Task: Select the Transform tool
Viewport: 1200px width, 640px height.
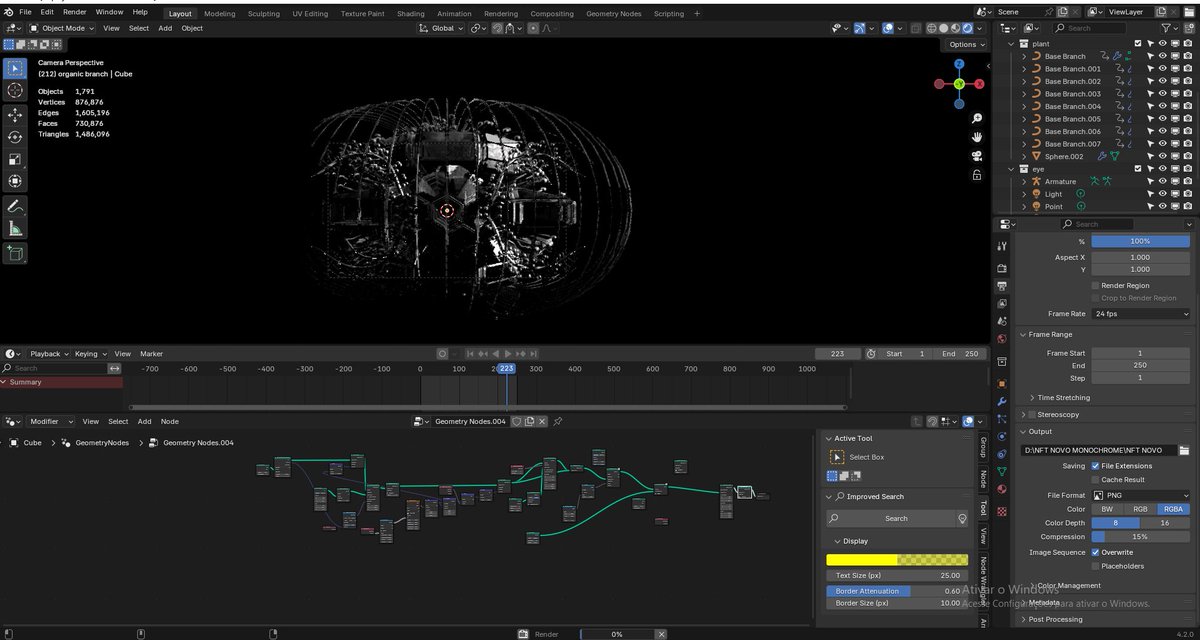Action: (x=15, y=181)
